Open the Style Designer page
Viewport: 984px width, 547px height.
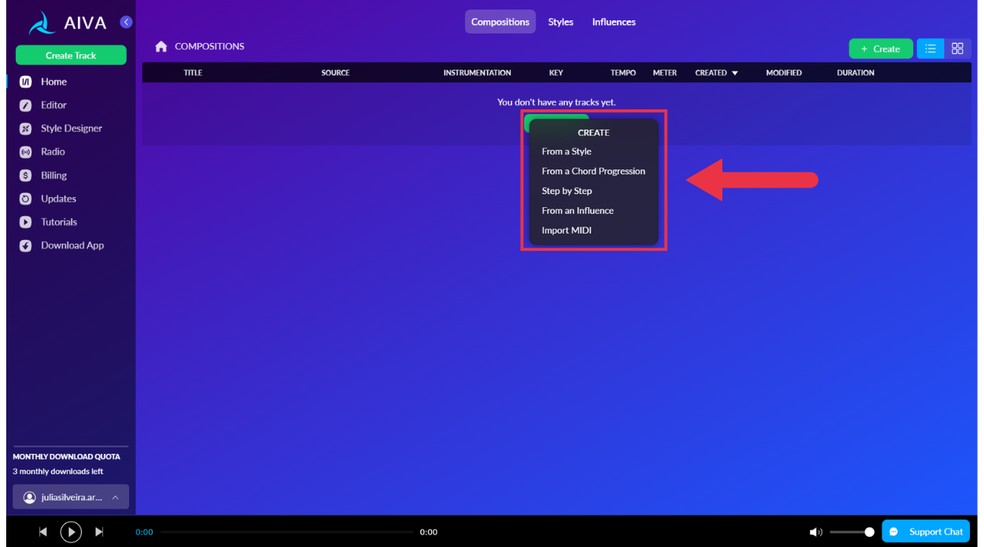click(71, 129)
